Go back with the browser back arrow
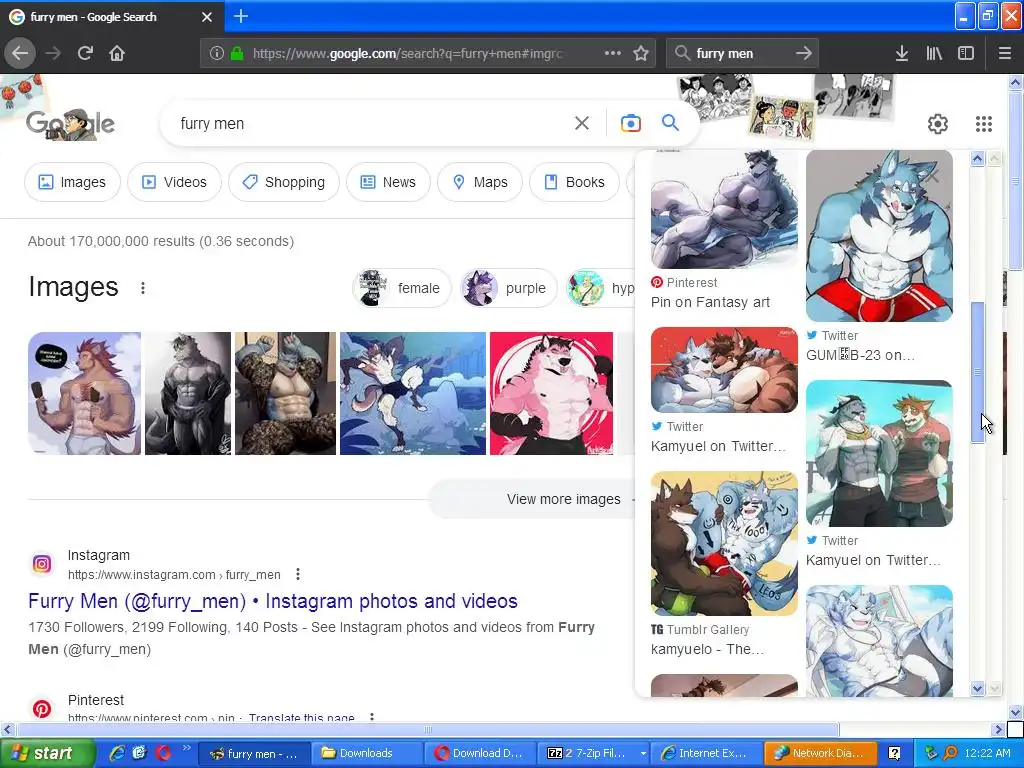1024x768 pixels. click(20, 53)
